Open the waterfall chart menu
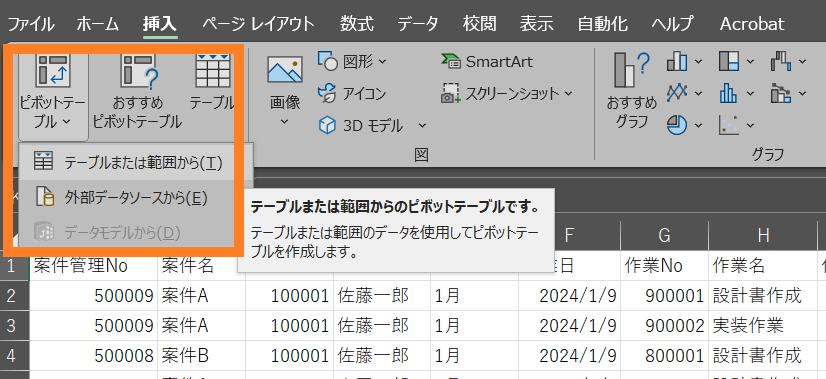The image size is (826, 379). click(788, 62)
